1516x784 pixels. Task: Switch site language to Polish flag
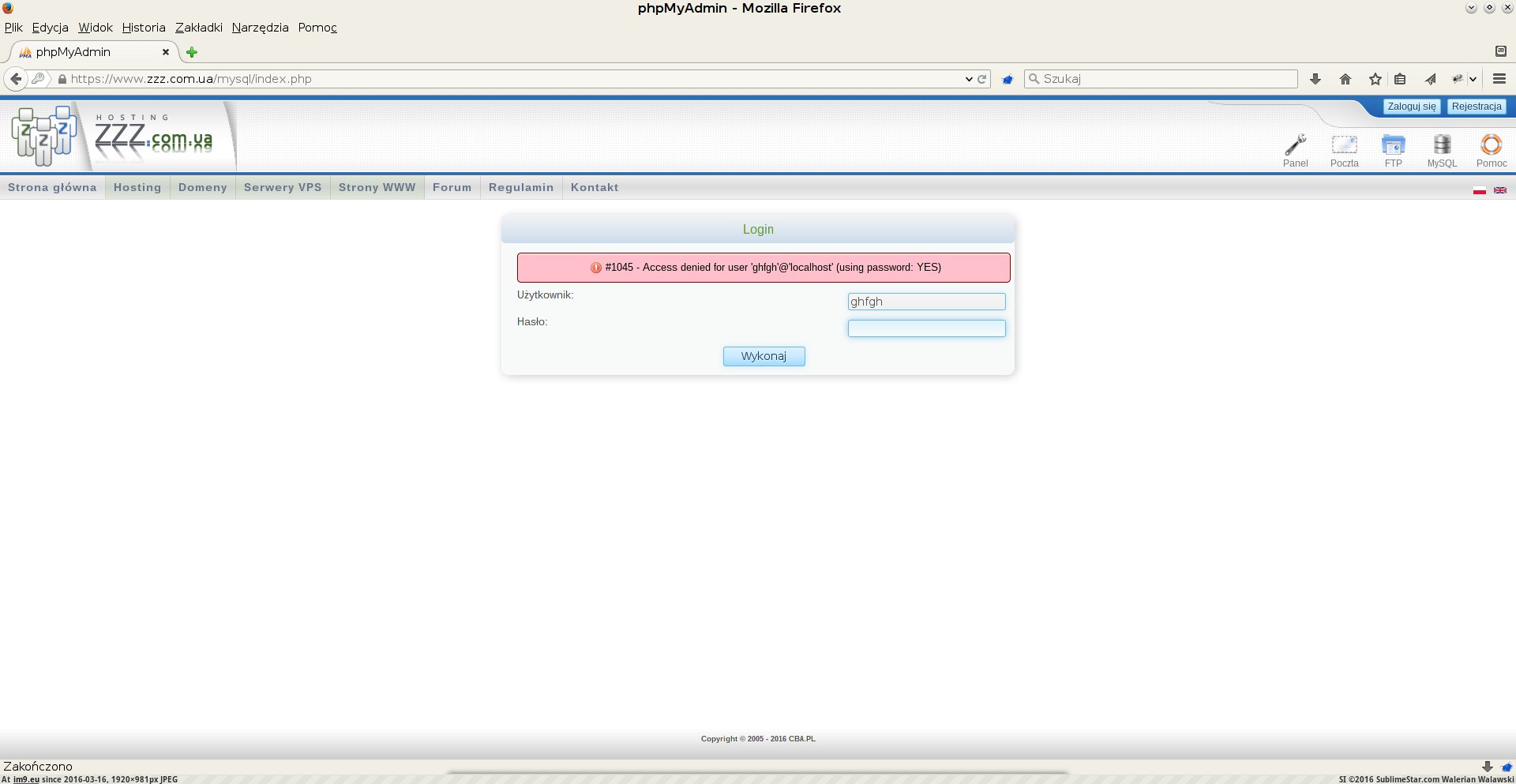[1480, 190]
